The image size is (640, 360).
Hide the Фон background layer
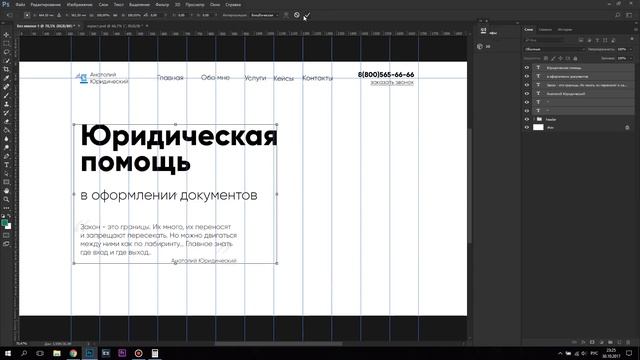point(527,127)
